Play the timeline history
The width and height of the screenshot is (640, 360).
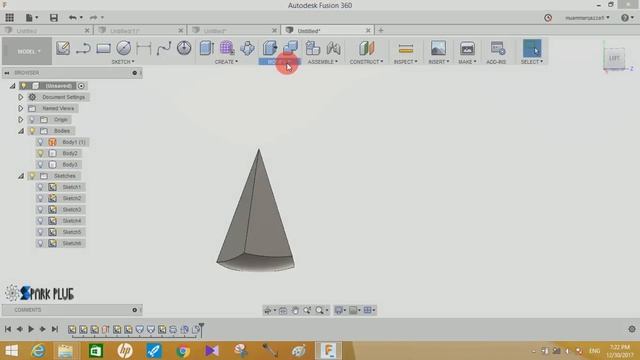coord(31,329)
